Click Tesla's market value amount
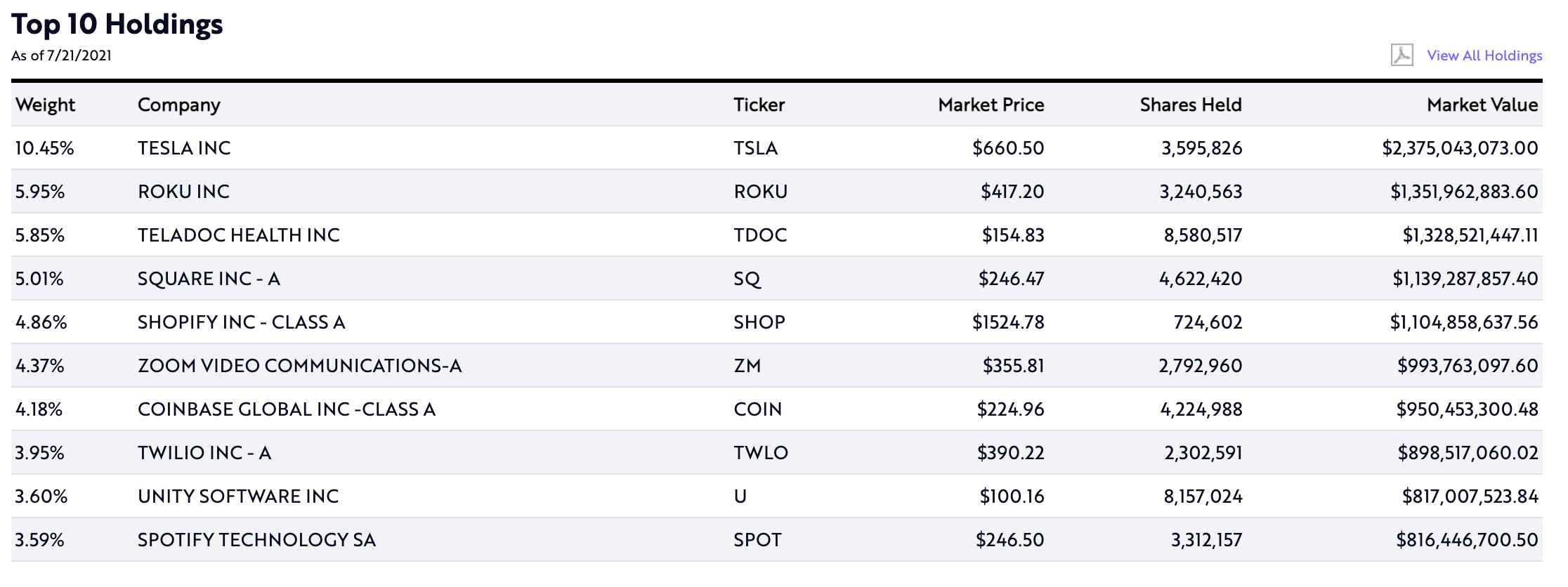Screen dimensions: 1568x587 pyautogui.click(x=1460, y=148)
